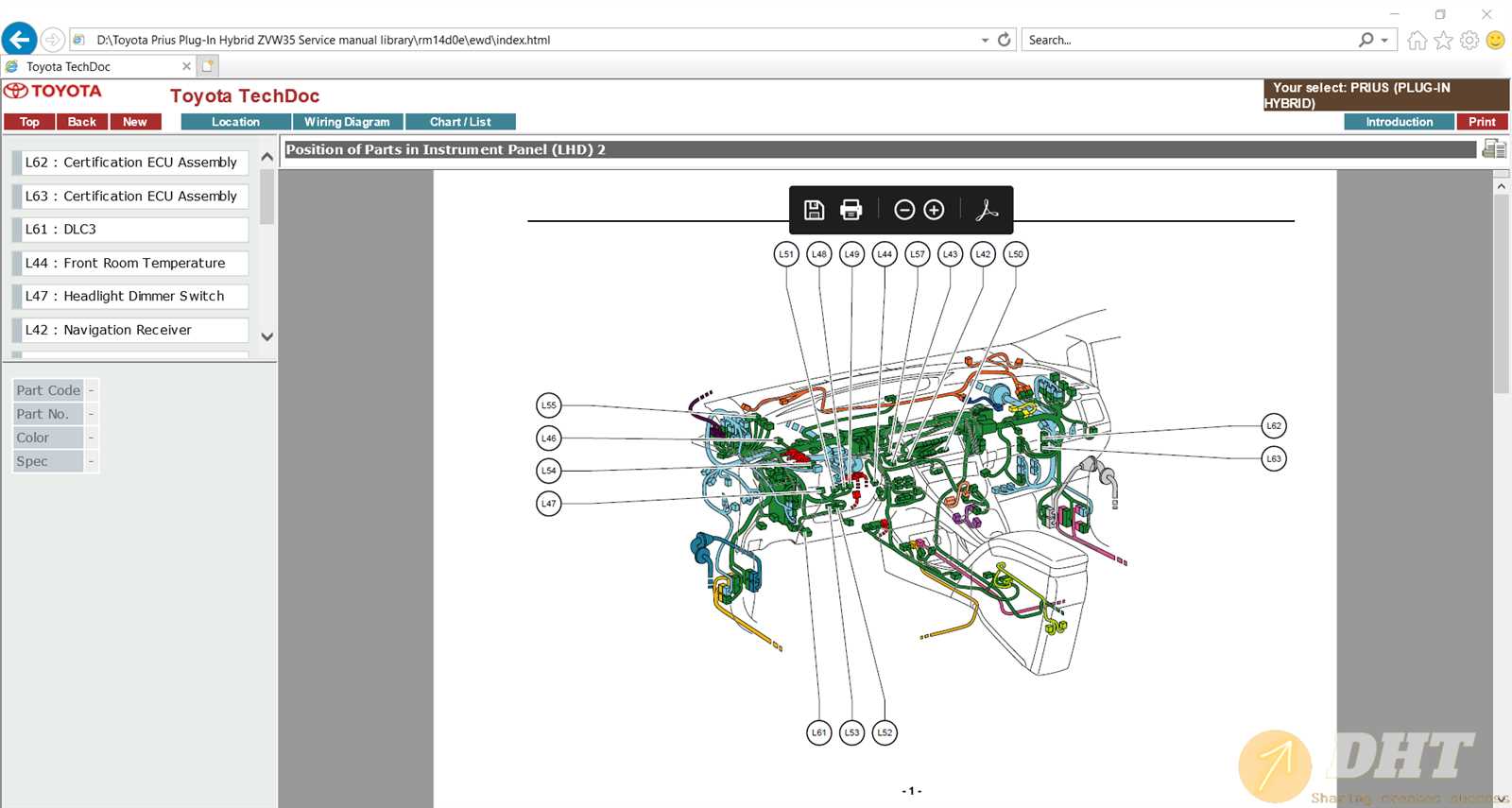Image resolution: width=1512 pixels, height=808 pixels.
Task: Click the smiley feedback icon
Action: [x=1495, y=40]
